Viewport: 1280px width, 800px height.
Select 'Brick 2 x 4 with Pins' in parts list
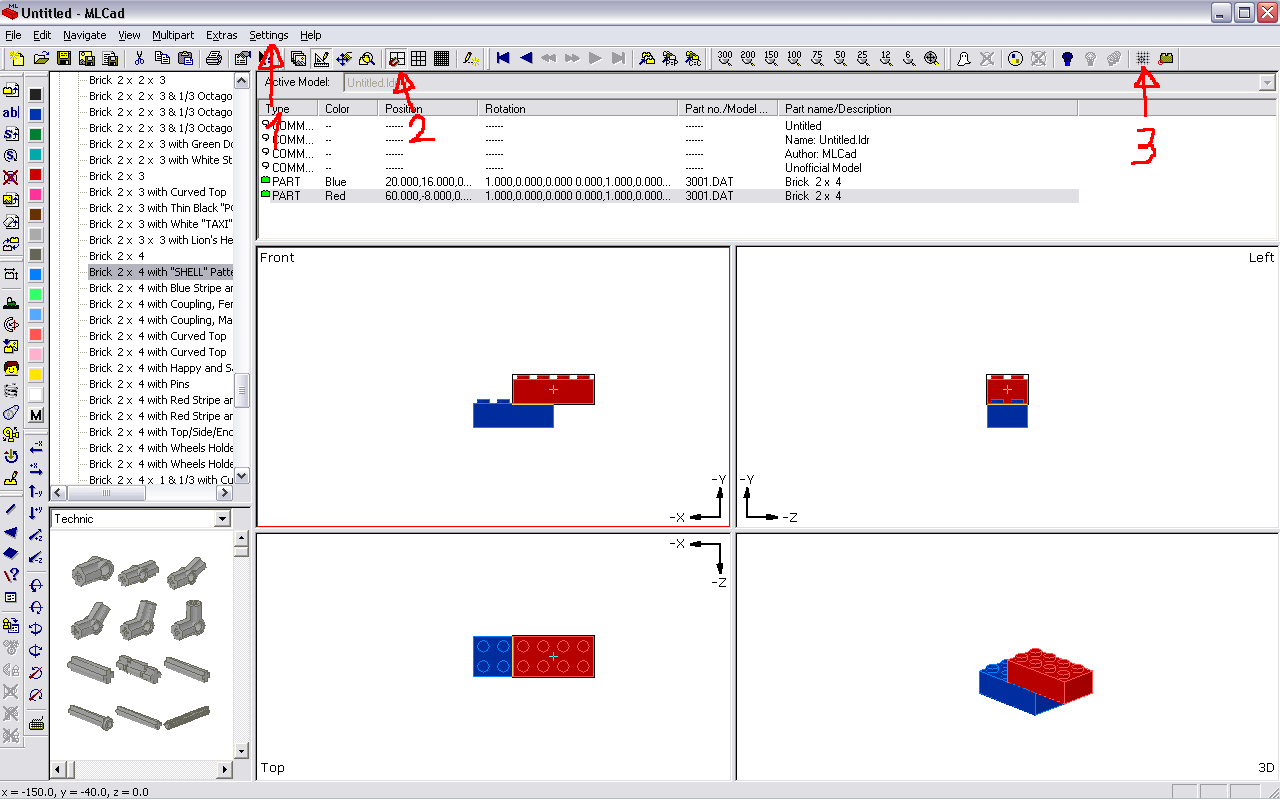[139, 384]
